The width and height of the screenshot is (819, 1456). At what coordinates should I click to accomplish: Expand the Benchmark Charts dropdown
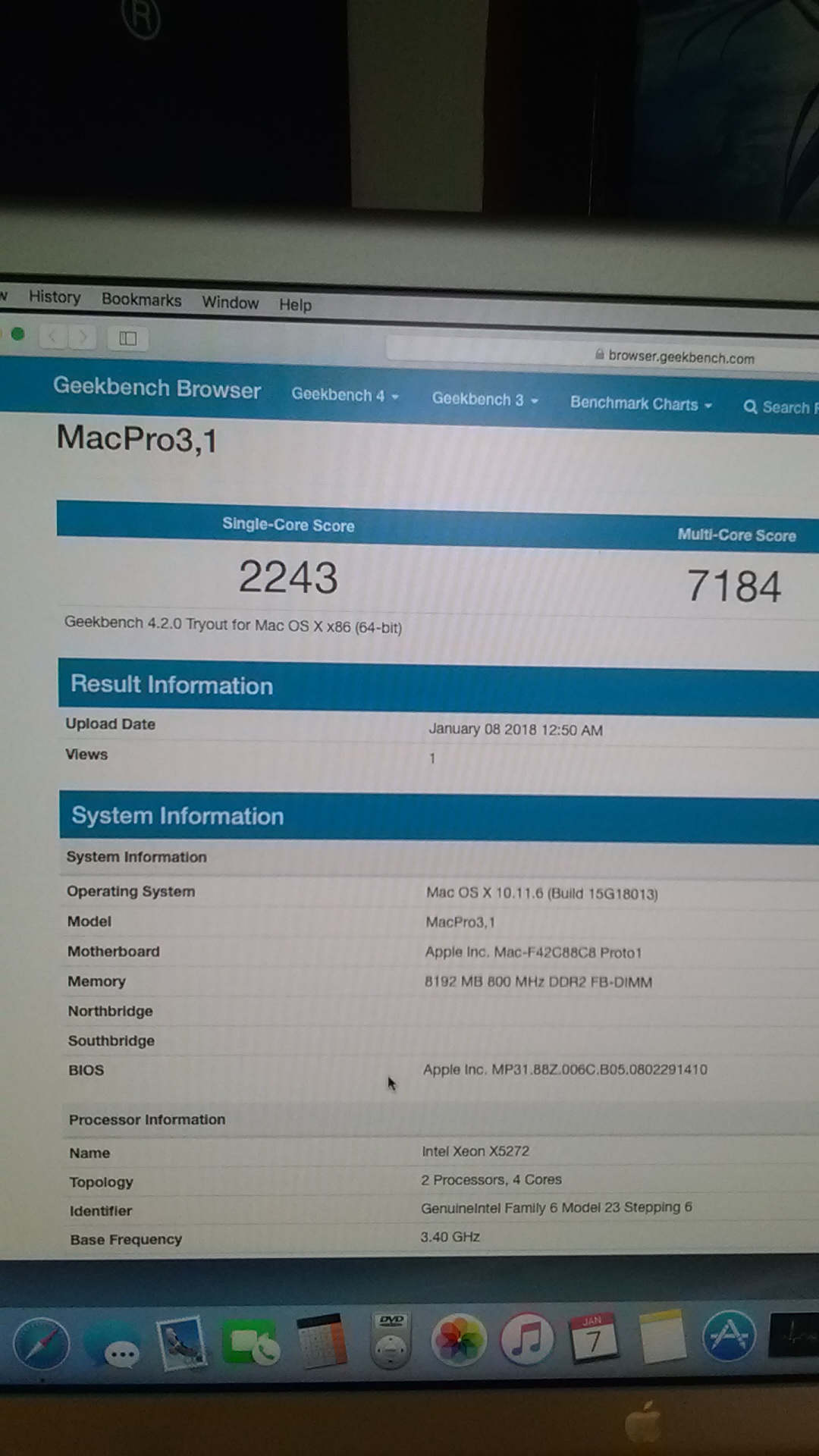coord(642,403)
